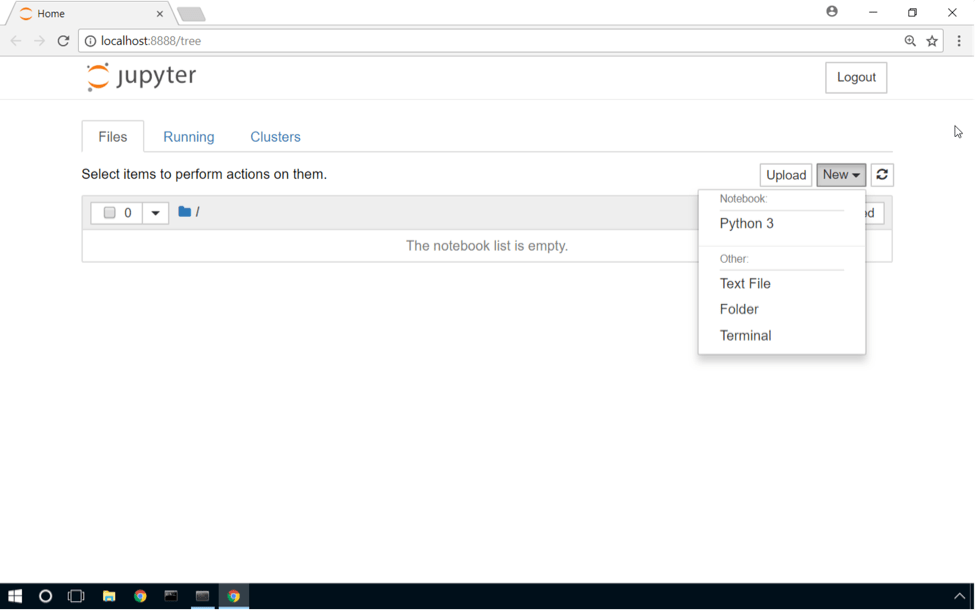Click 'The notebook list is empty.' text
Screen dimensions: 975x610
tap(487, 246)
